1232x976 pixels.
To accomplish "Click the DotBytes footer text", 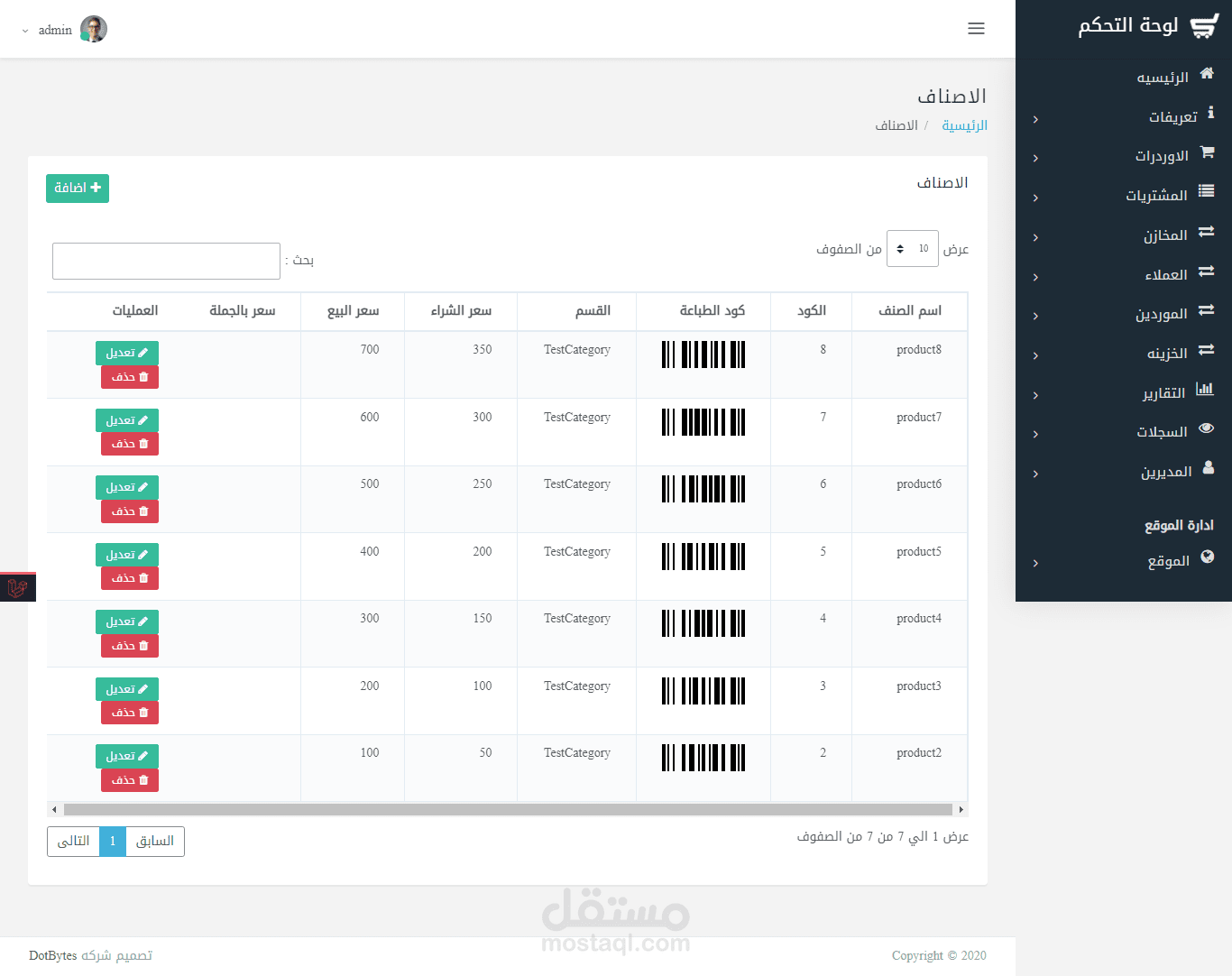I will tap(53, 956).
